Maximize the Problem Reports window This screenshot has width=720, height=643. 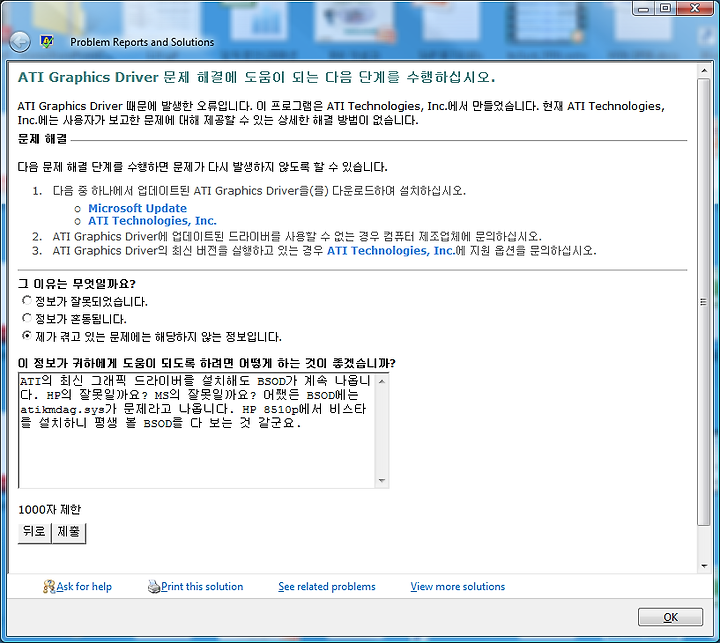coord(665,8)
